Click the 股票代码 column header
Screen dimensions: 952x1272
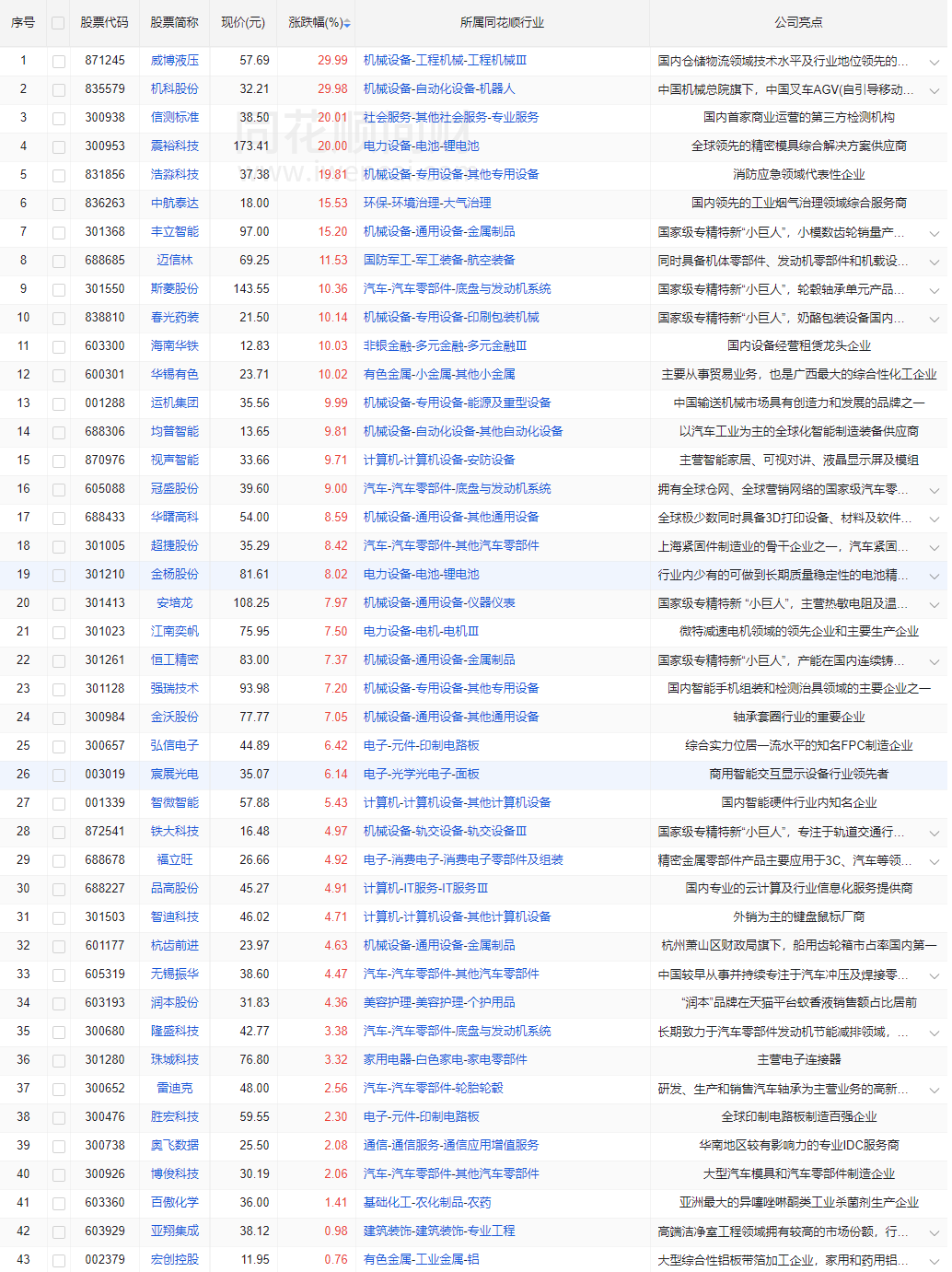(x=104, y=22)
